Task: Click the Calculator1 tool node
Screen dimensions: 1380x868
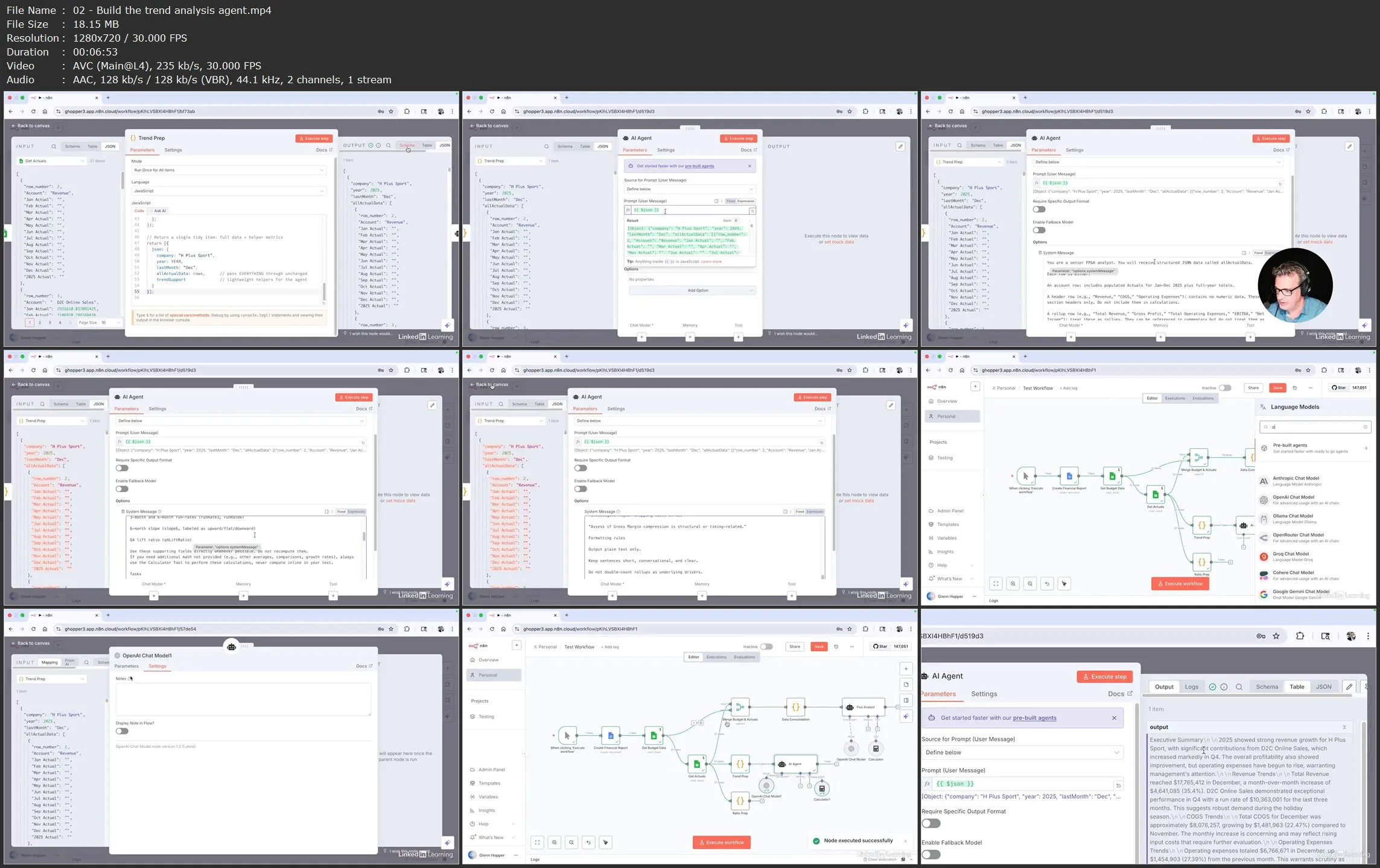Action: click(822, 788)
